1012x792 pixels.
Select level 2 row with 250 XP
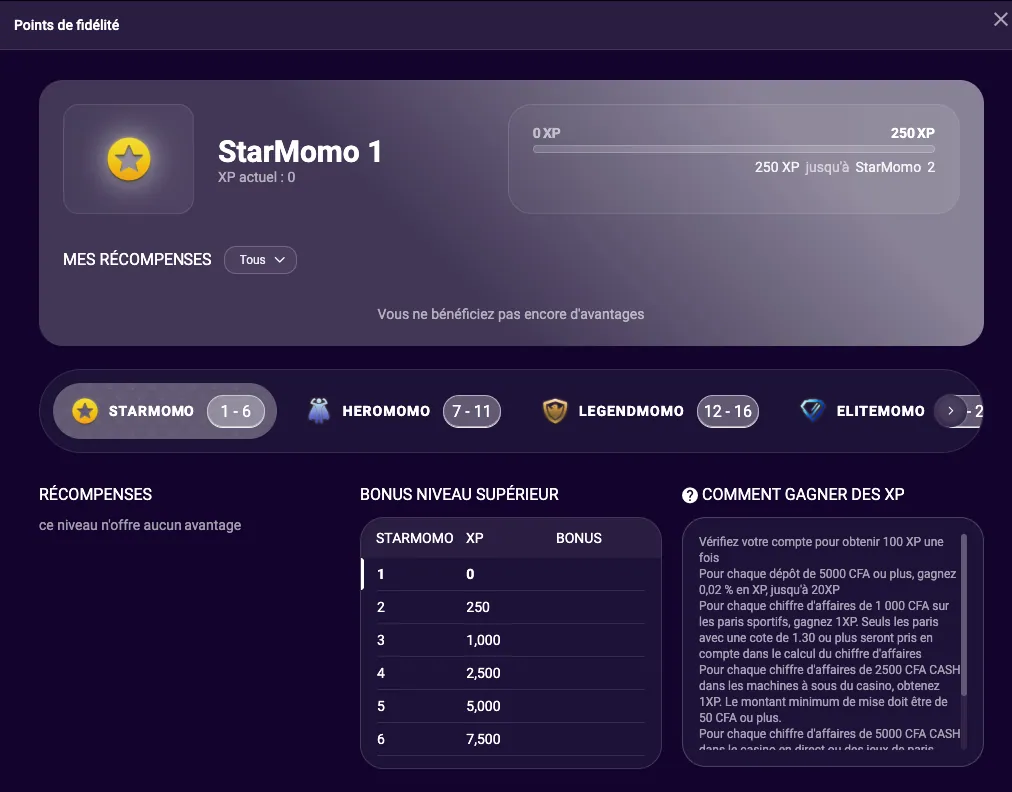[x=511, y=607]
